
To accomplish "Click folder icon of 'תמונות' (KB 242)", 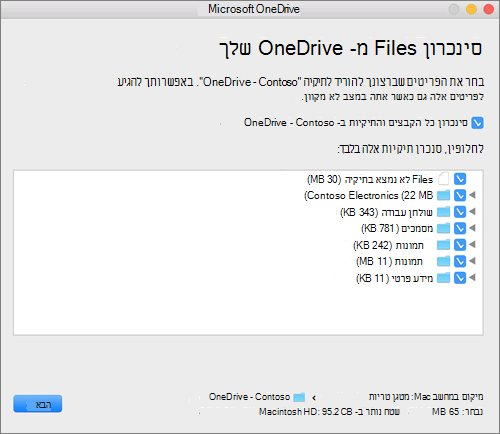I will 444,245.
